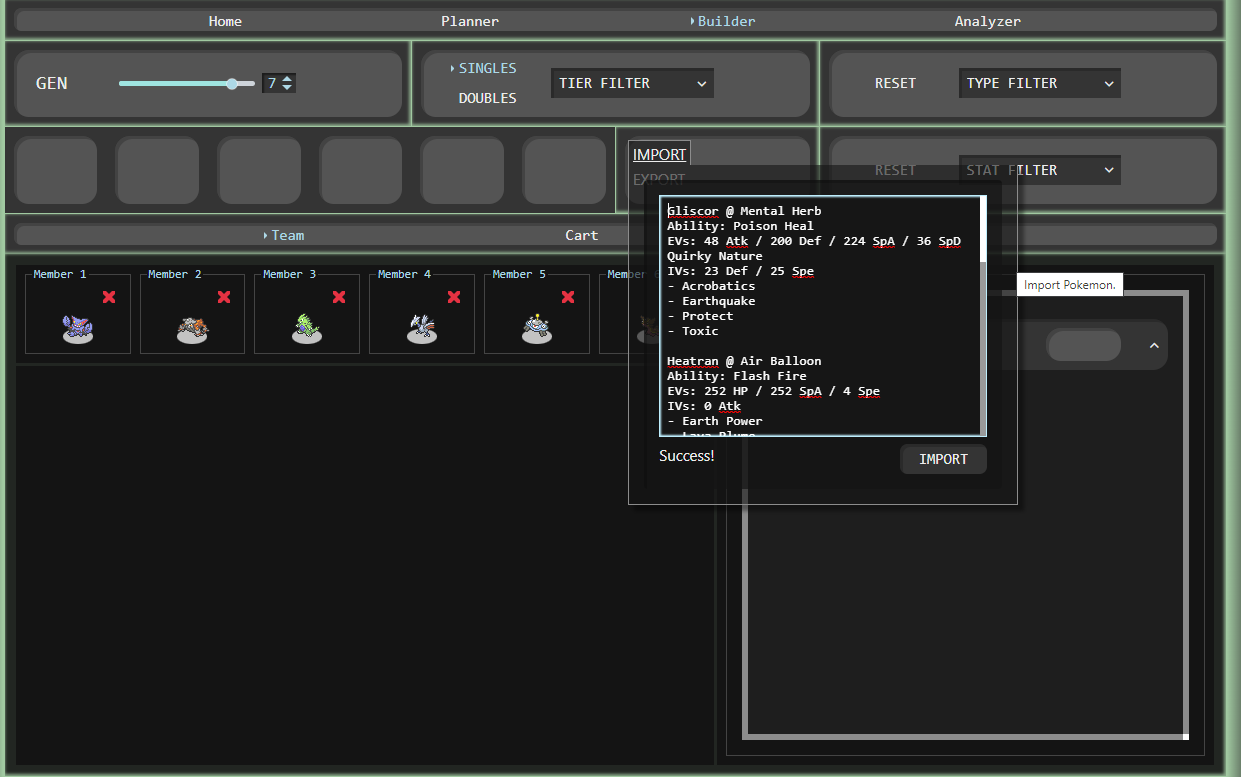Screen dimensions: 1241x777
Task: Click the 'Success!' status message
Action: point(687,456)
